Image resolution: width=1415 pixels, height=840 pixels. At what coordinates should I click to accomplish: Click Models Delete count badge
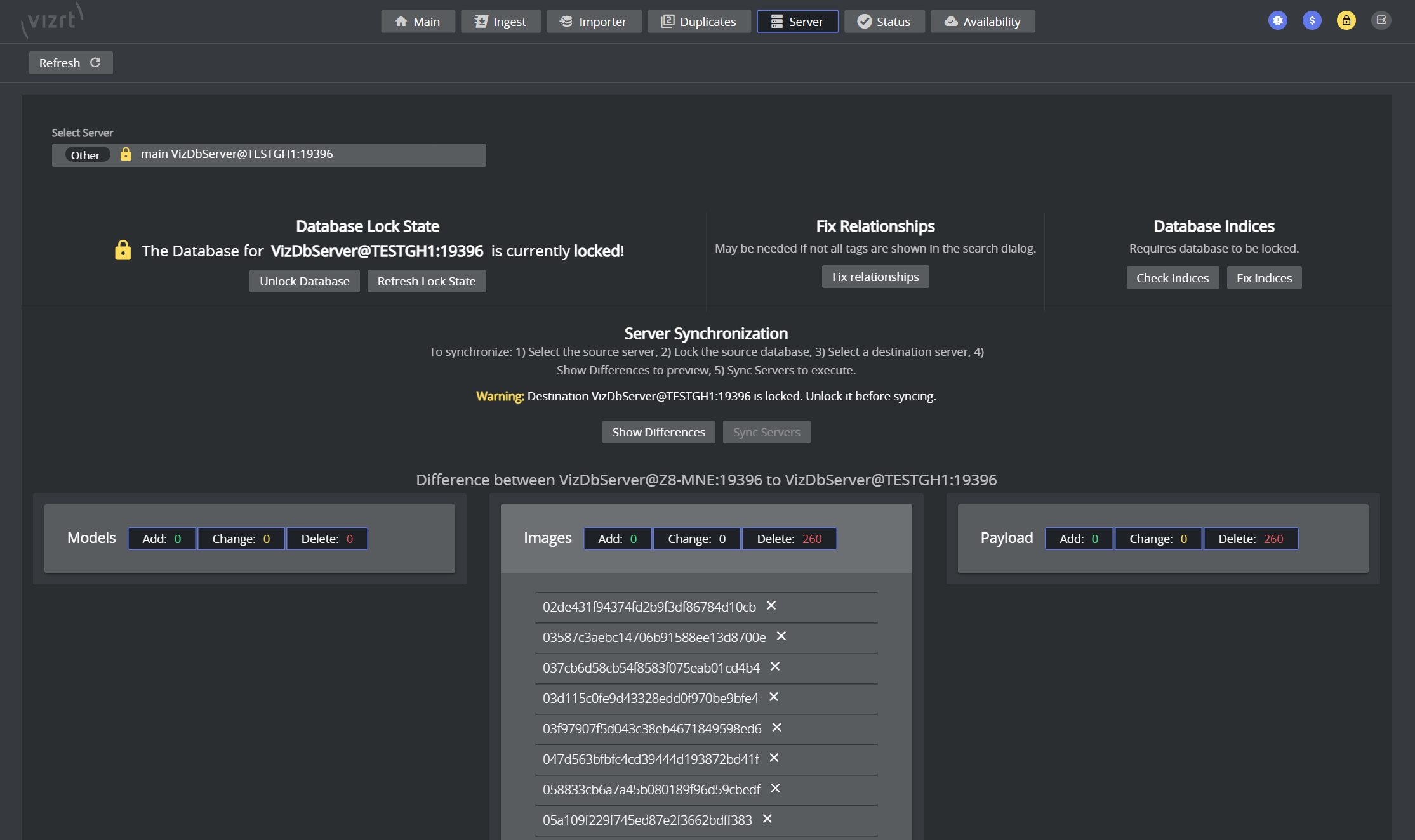327,539
